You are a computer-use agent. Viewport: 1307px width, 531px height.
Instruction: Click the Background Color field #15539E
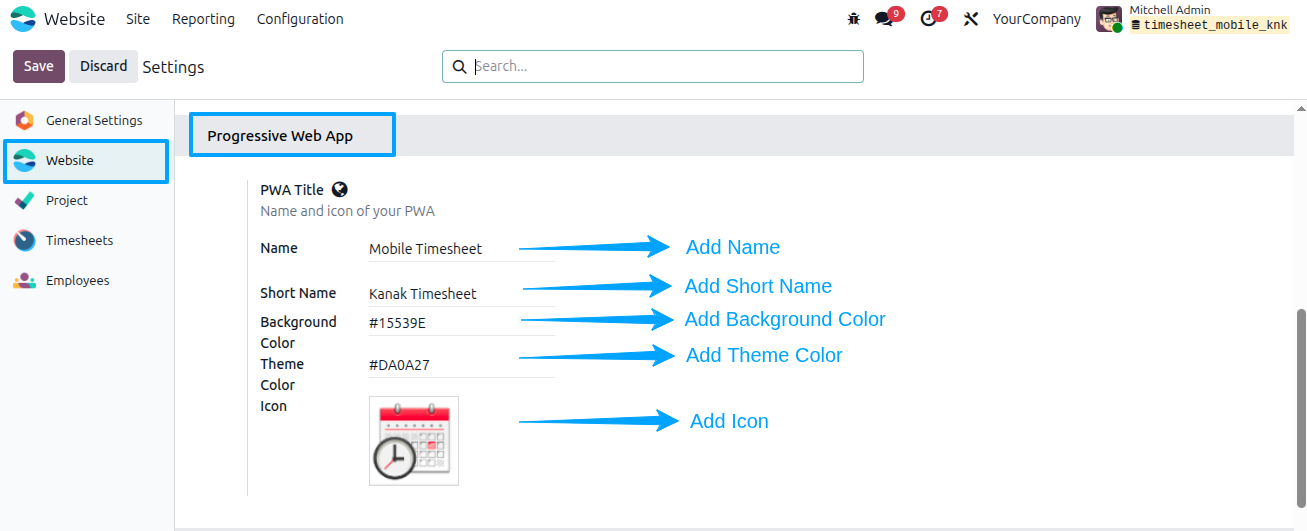[461, 323]
